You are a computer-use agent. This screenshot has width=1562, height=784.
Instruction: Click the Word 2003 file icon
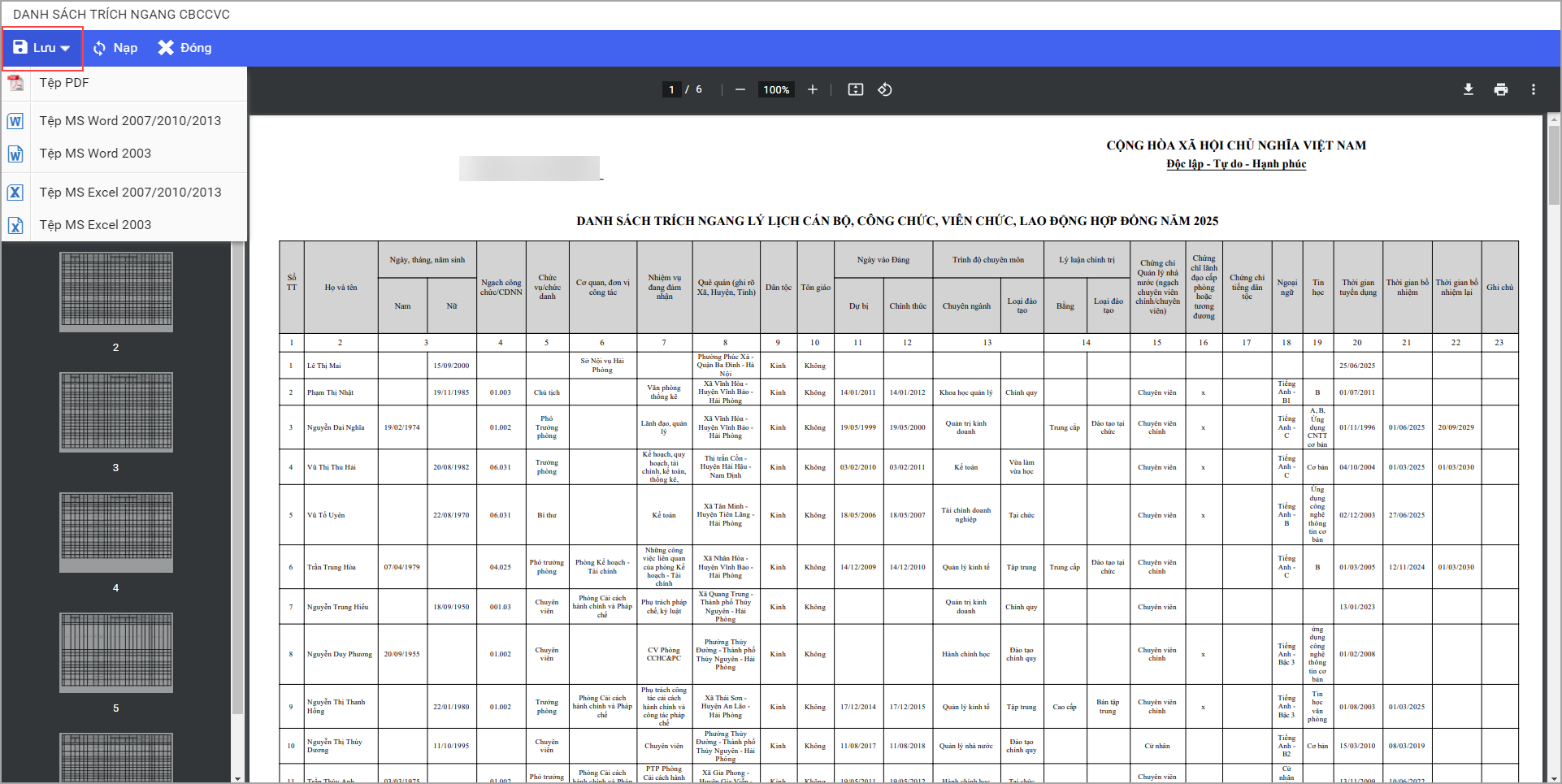pos(15,154)
